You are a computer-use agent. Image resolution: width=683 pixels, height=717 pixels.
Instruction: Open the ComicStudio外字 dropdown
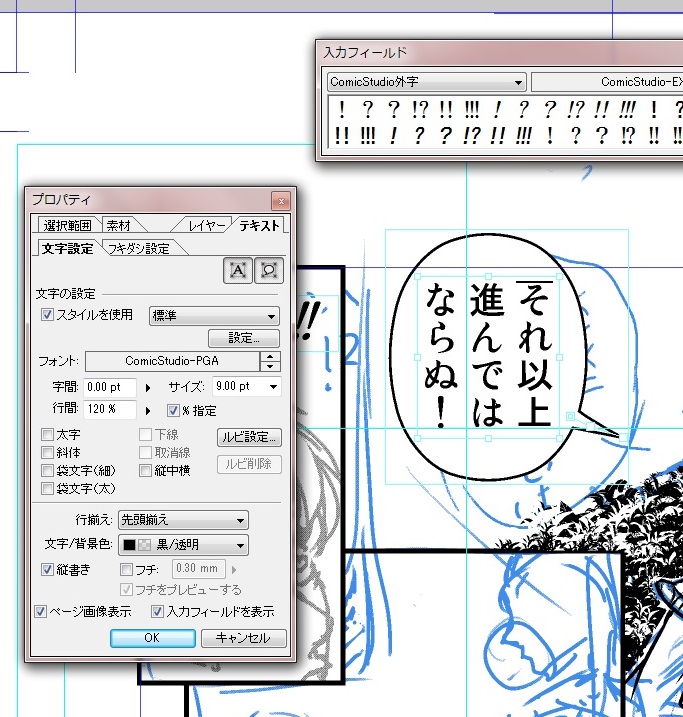[x=427, y=82]
